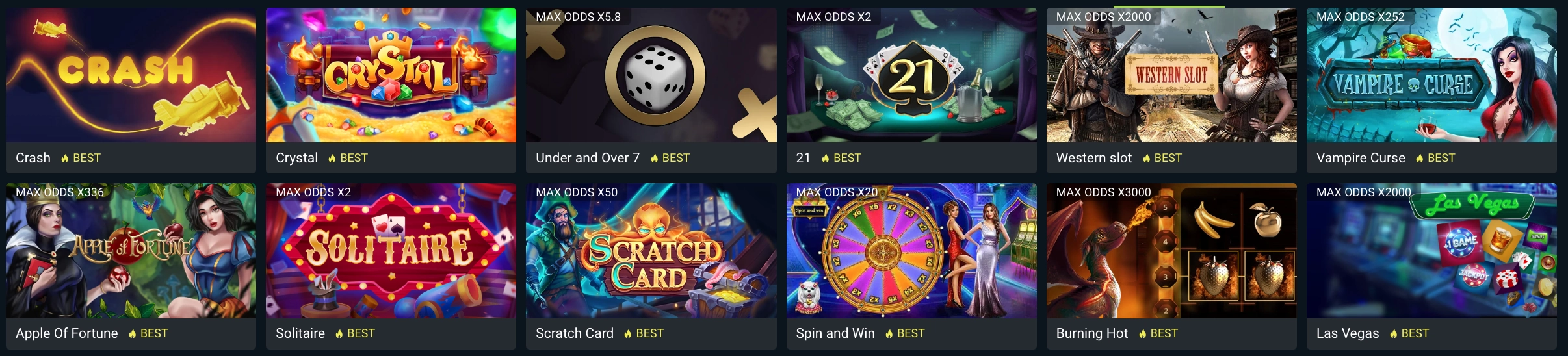Viewport: 1568px width, 356px height.
Task: Launch the Spin and Win wheel game
Action: click(x=911, y=251)
